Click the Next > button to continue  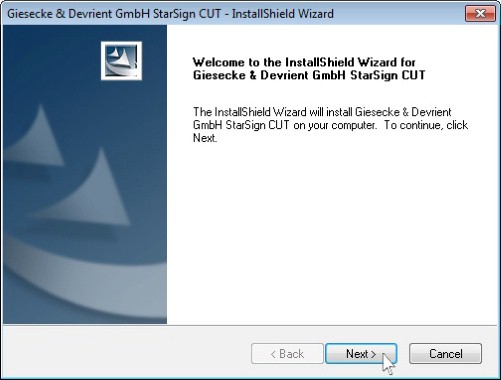click(x=361, y=353)
